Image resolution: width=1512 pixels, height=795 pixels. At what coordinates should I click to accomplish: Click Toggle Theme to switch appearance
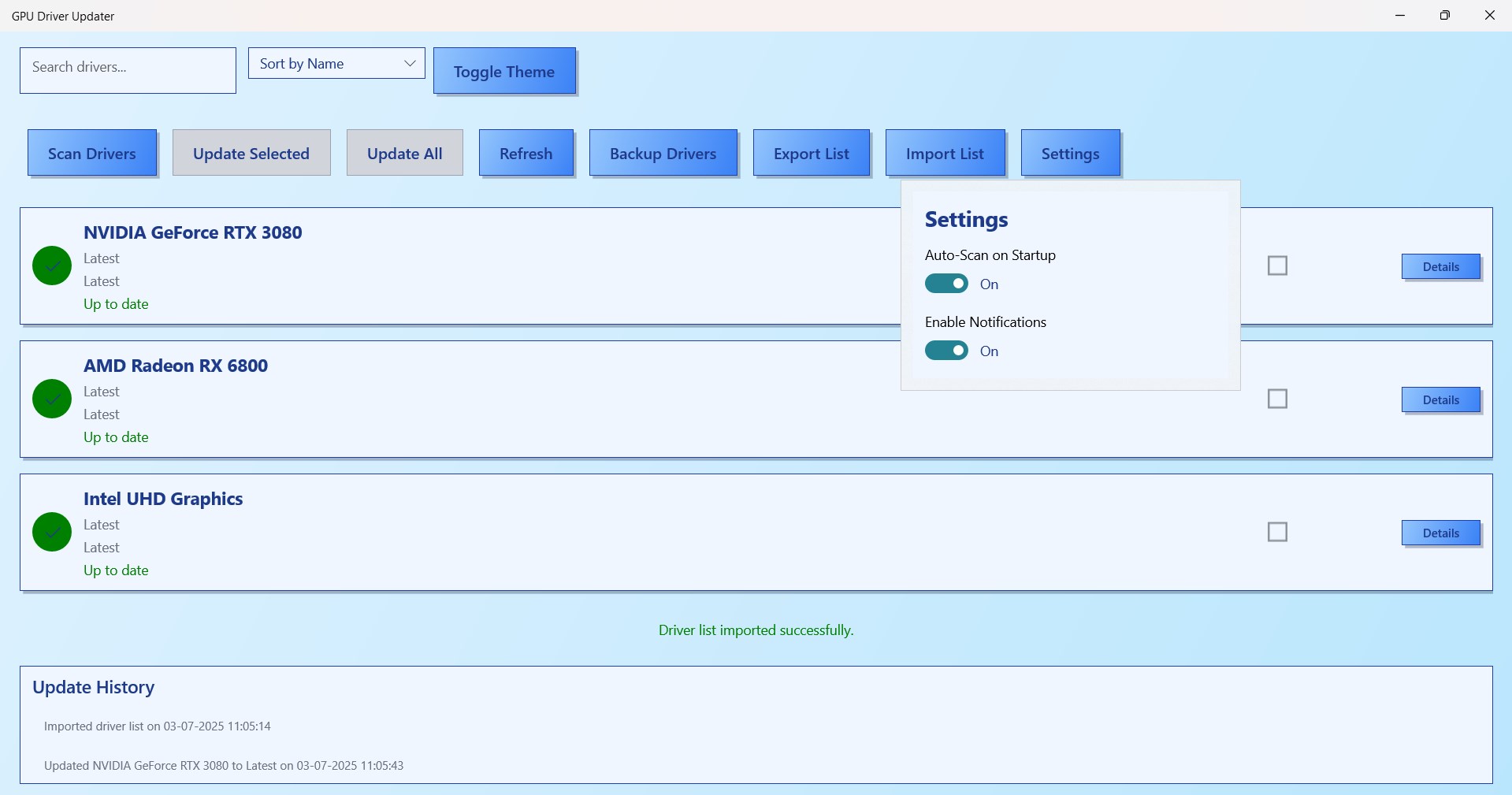pos(504,71)
